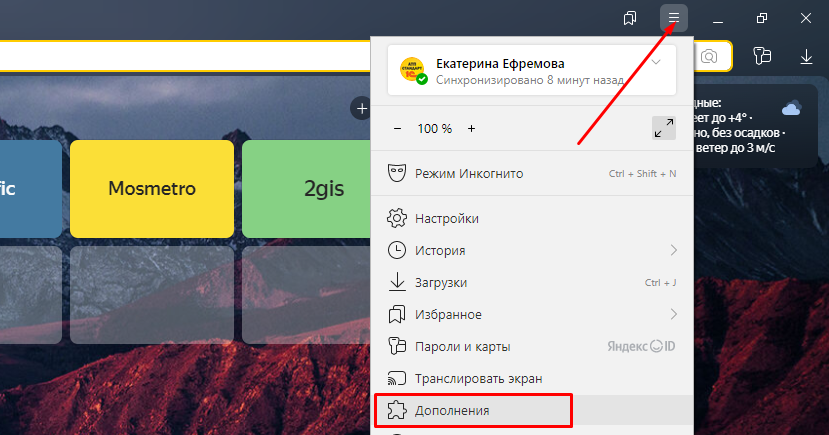Click the plus icon above the tiles
829x435 pixels.
click(x=360, y=107)
